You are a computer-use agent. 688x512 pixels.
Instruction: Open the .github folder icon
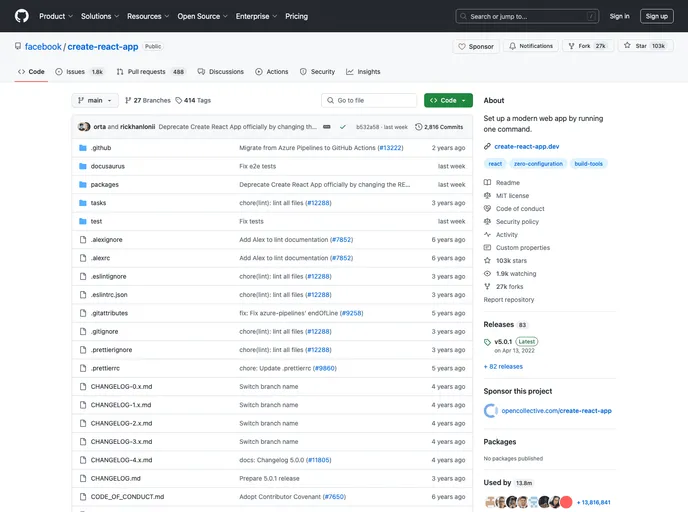tap(82, 148)
